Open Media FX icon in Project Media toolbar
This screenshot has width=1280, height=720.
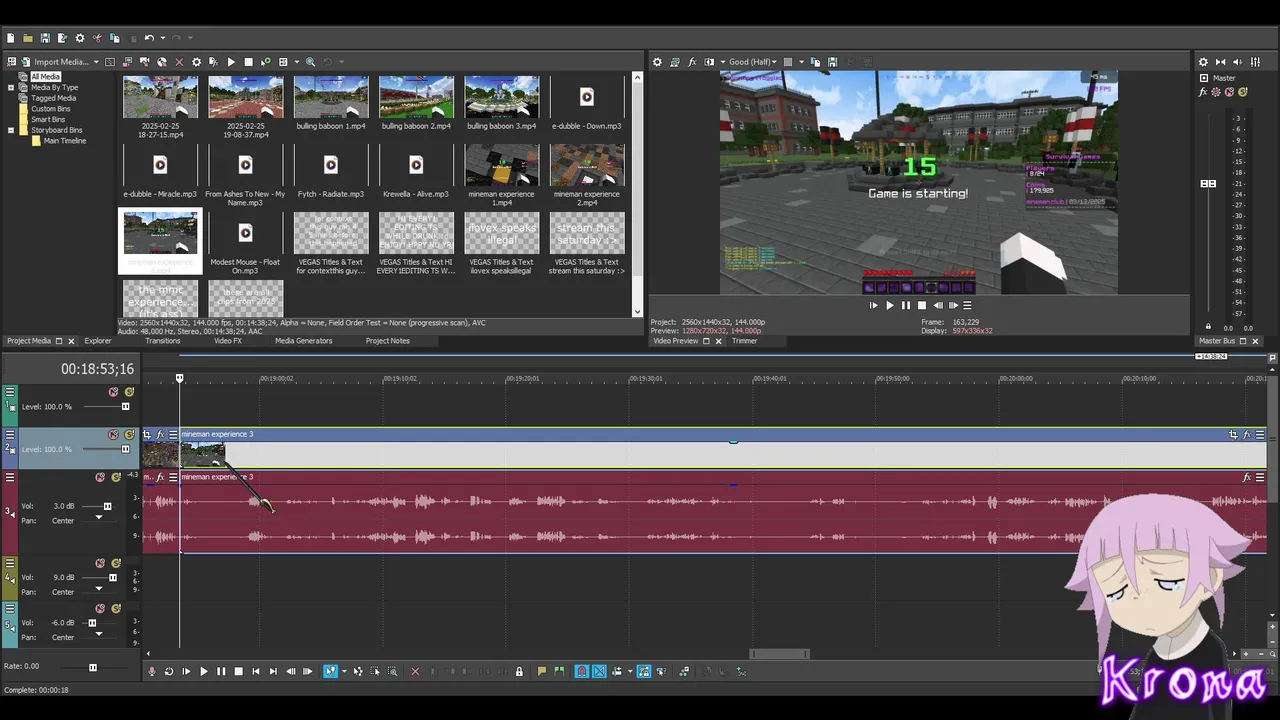pyautogui.click(x=213, y=62)
